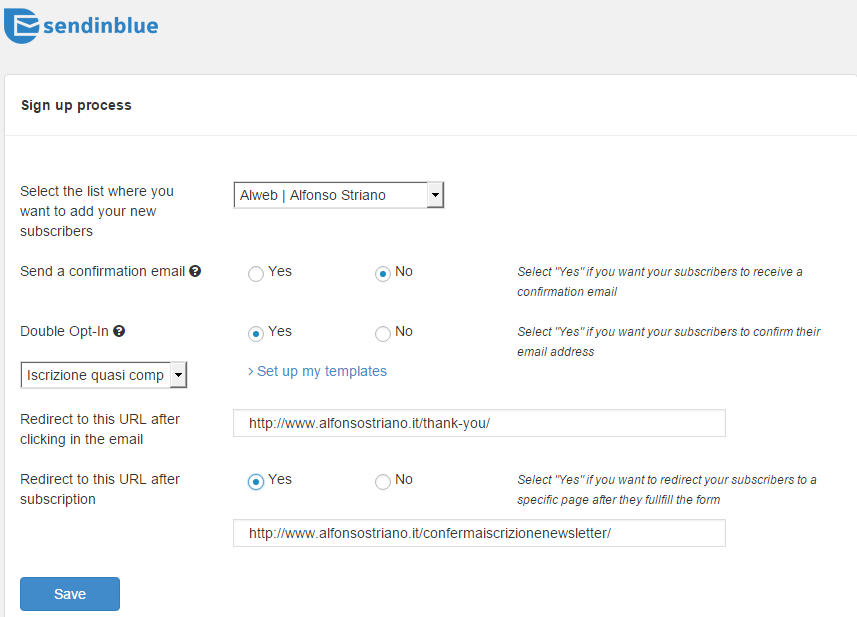Click arrow icon of Iscrizione quasi comp dropdown

(178, 375)
